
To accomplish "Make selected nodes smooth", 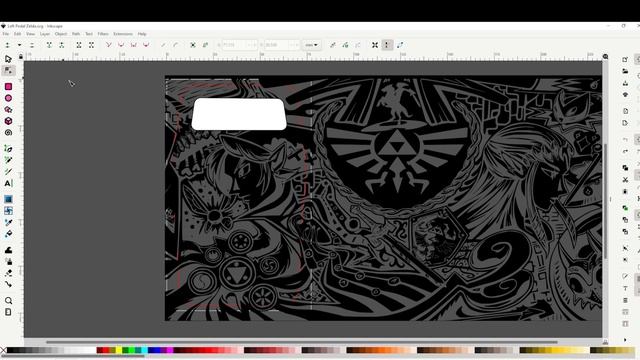I will click(x=121, y=45).
